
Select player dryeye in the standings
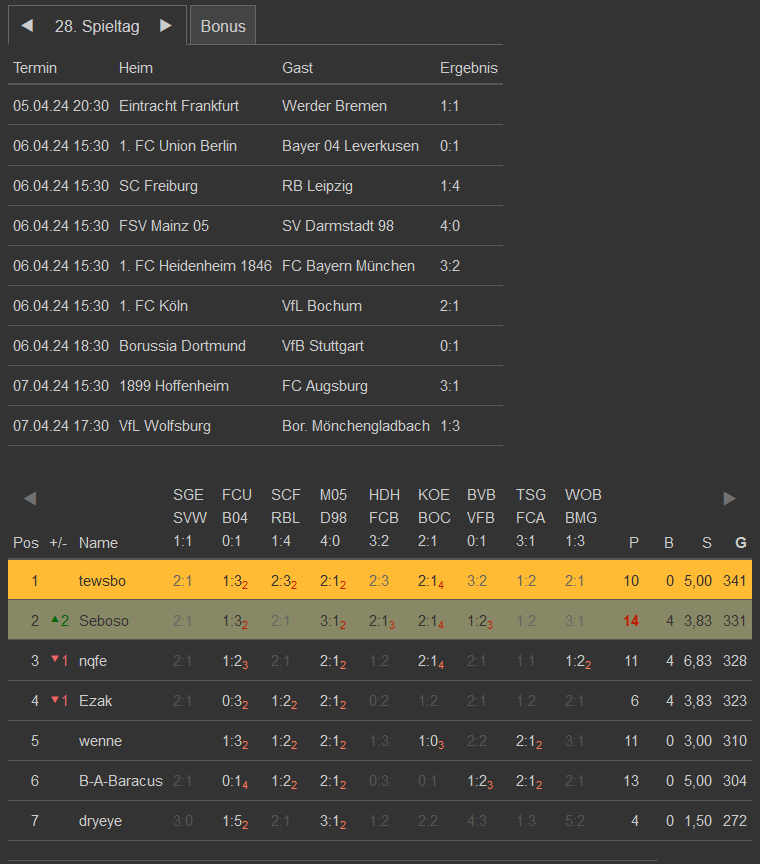tap(99, 820)
